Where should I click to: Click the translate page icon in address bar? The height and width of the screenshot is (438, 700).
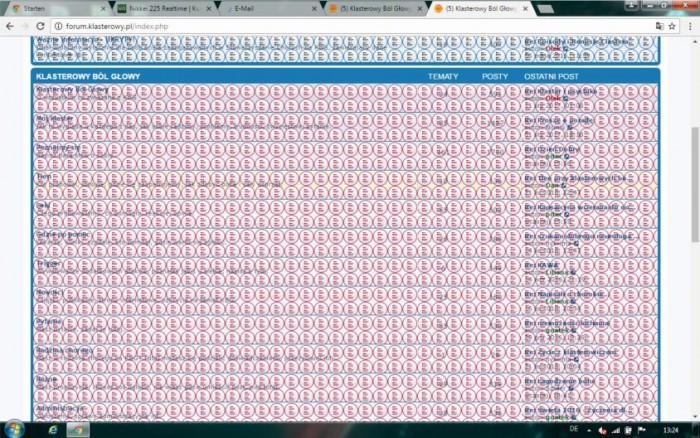(x=659, y=25)
